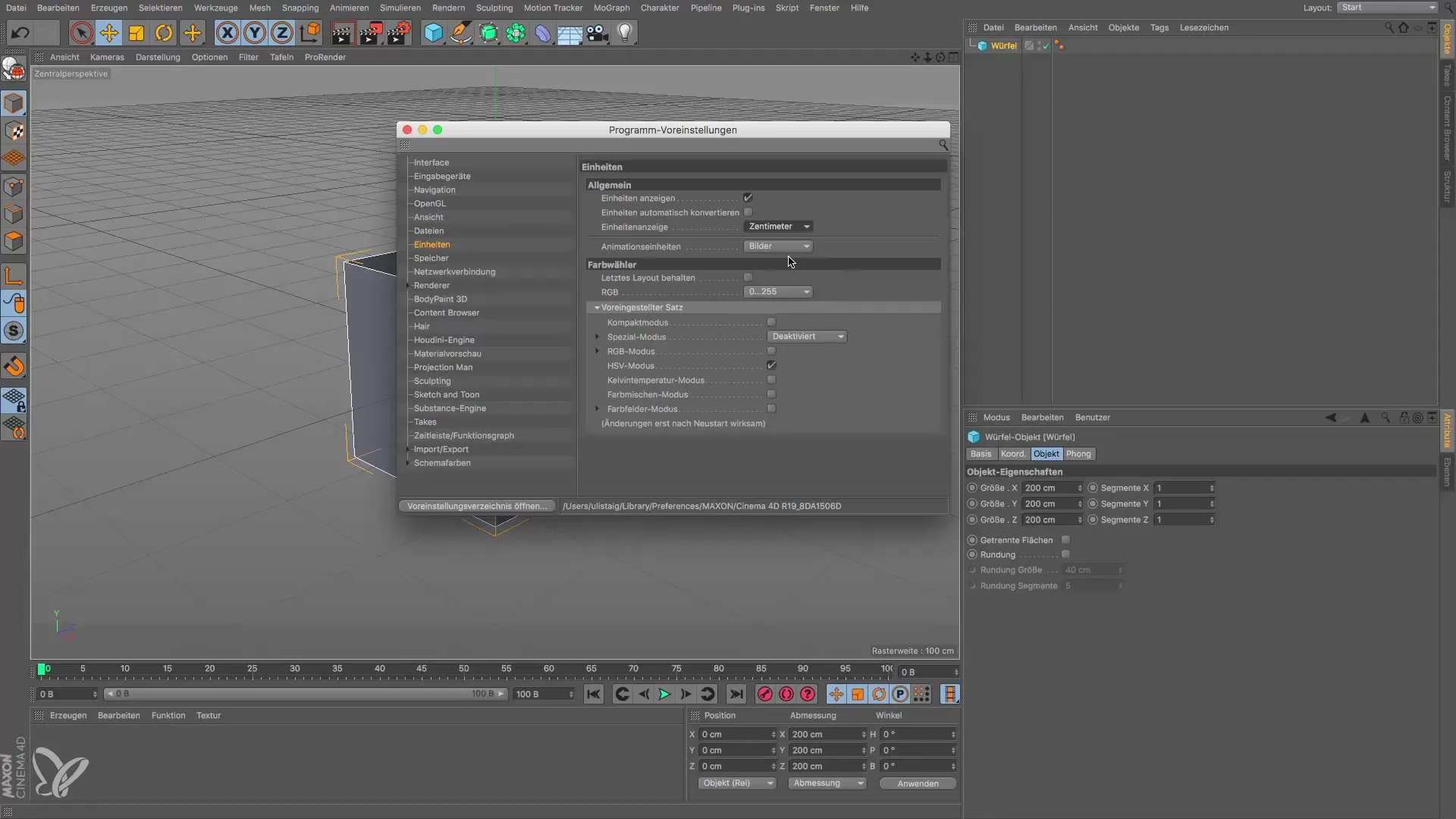
Task: Open Animationseinheiten Bilder dropdown
Action: pyautogui.click(x=778, y=246)
